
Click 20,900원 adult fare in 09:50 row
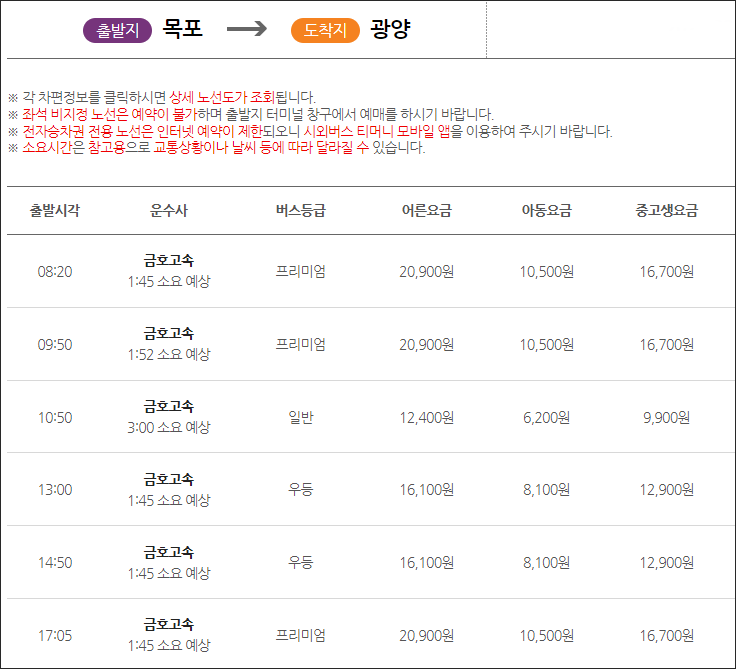pos(427,345)
